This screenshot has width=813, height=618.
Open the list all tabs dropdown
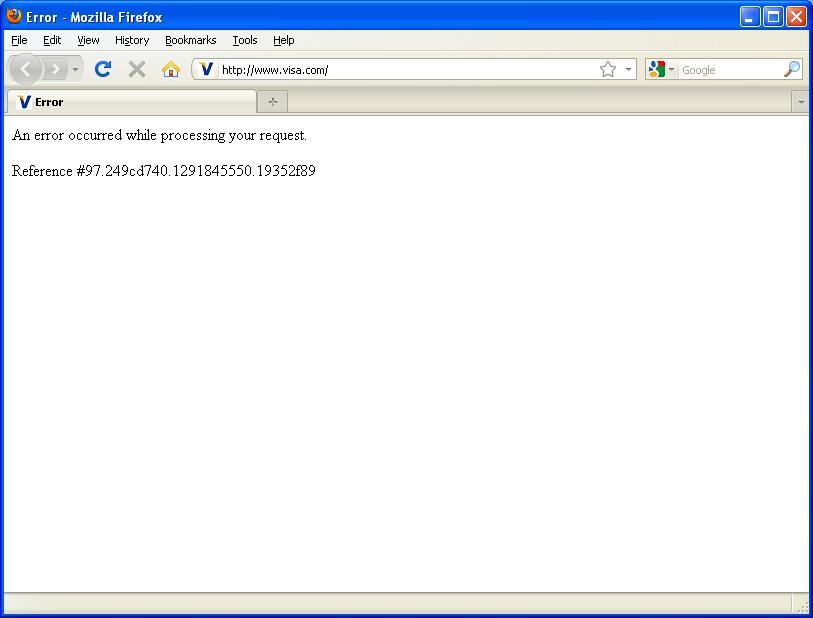(x=800, y=102)
